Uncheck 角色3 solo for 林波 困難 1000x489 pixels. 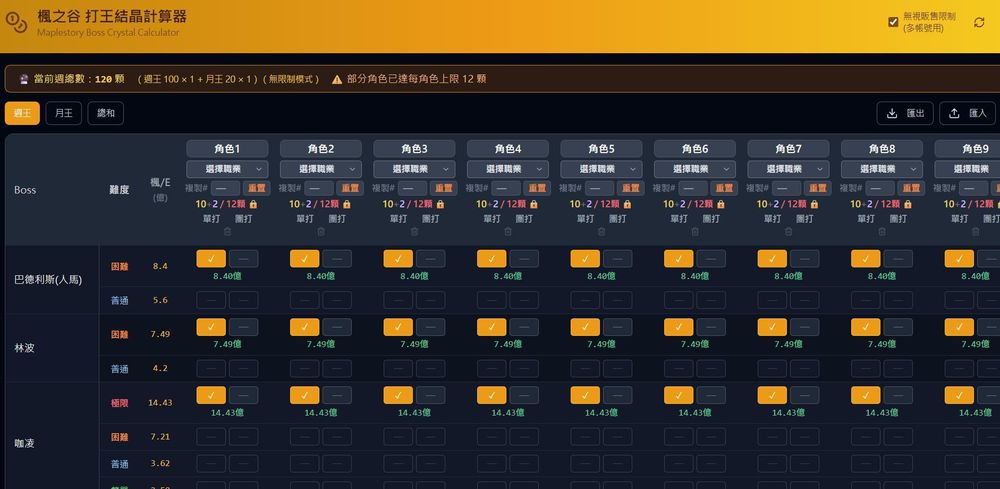tap(398, 327)
